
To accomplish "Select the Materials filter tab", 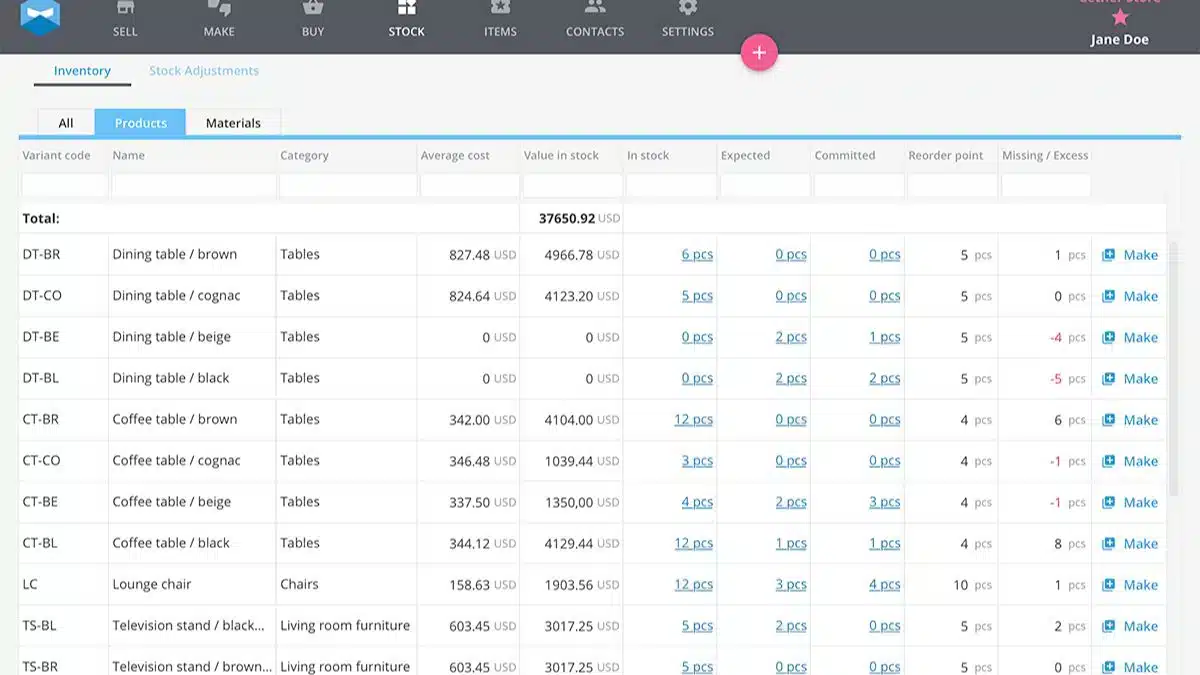I will 233,123.
